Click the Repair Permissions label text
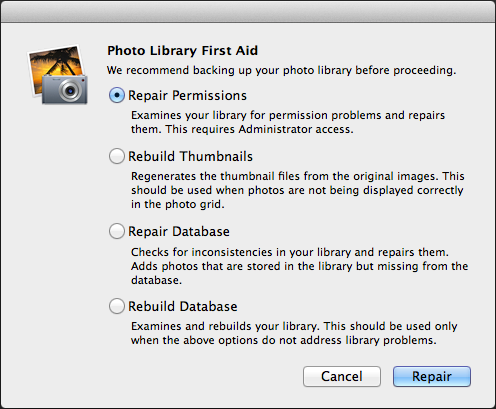The width and height of the screenshot is (496, 409). coord(187,96)
